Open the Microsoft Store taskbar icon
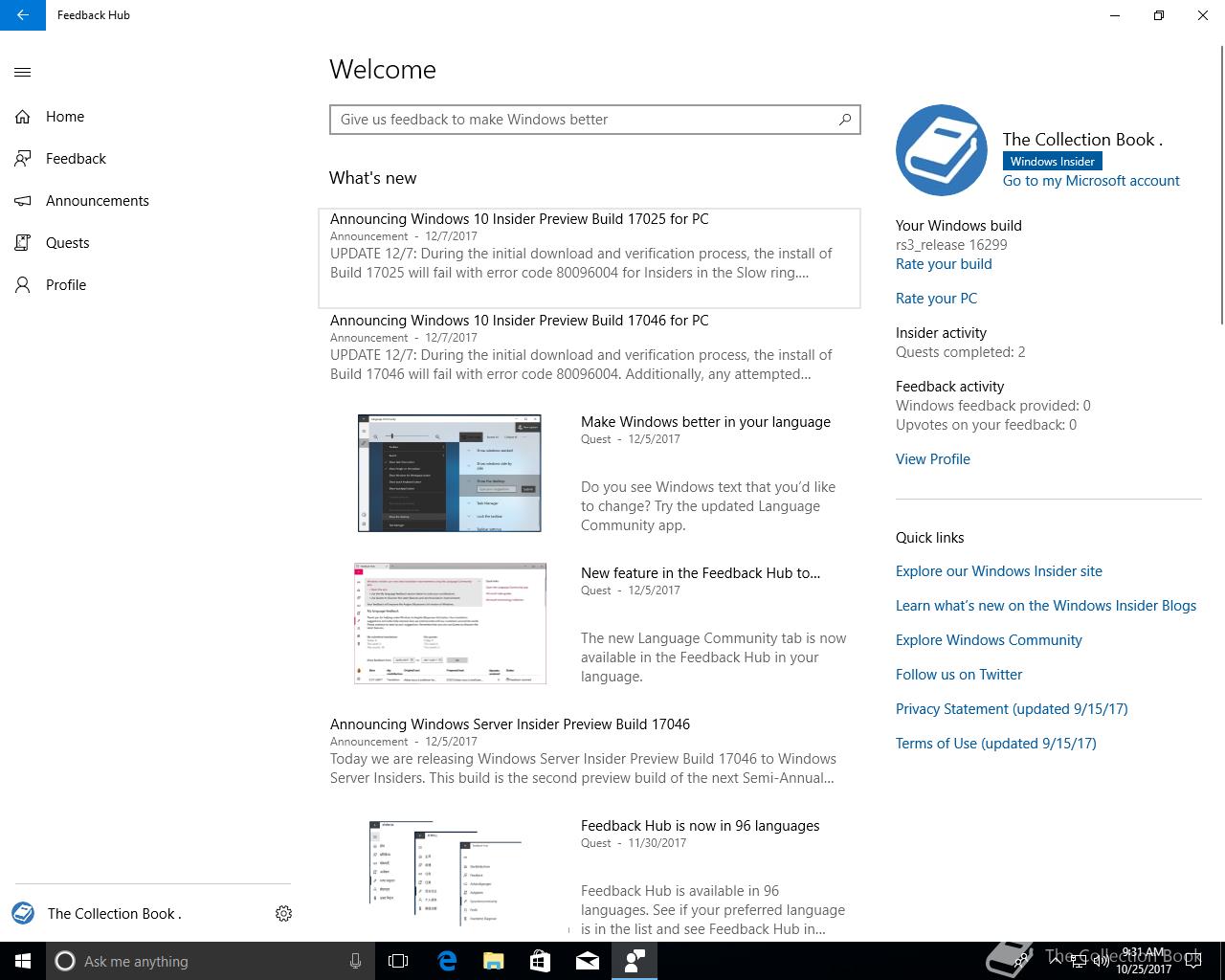The image size is (1225, 980). (541, 961)
